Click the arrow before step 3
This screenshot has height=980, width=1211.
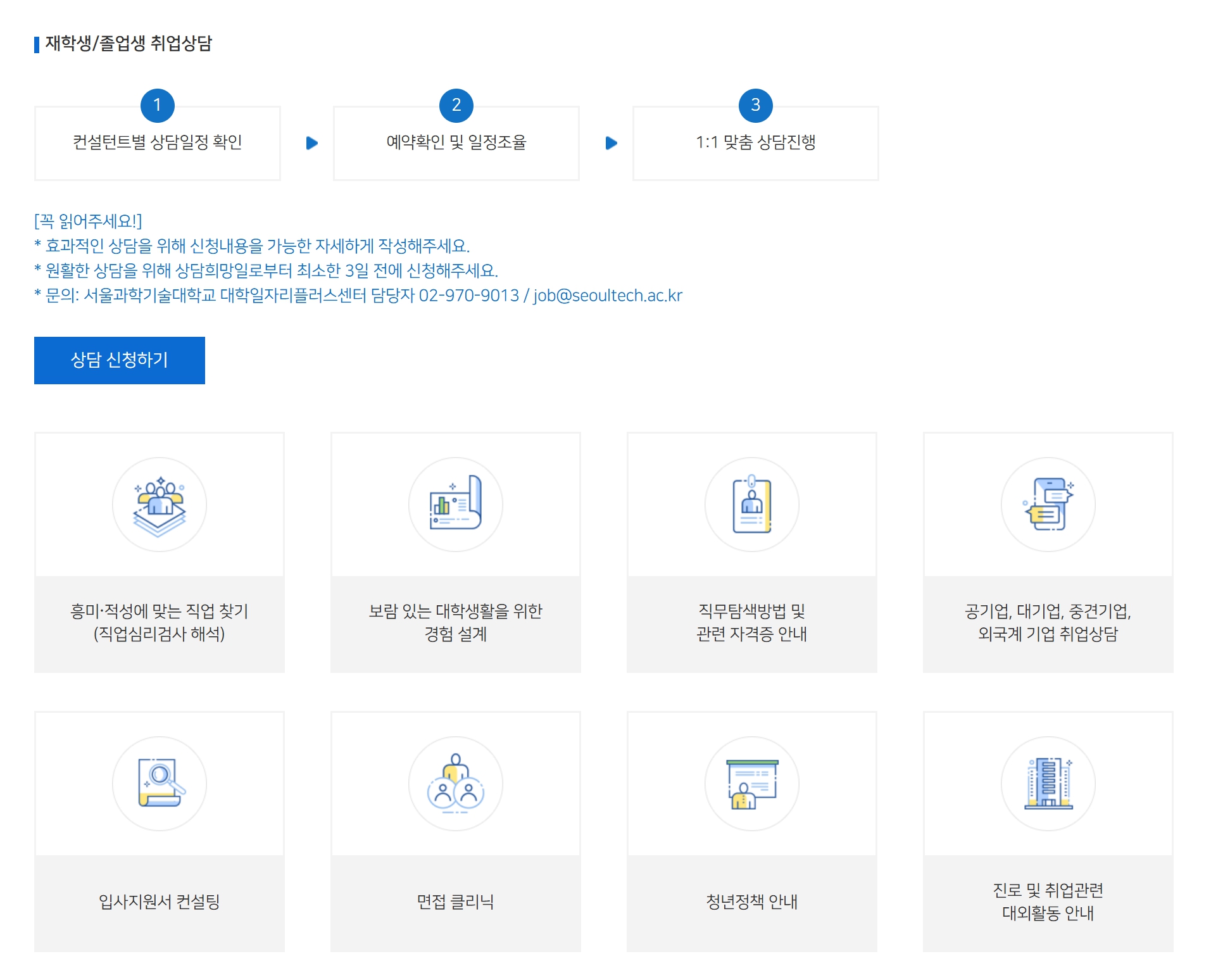click(611, 143)
